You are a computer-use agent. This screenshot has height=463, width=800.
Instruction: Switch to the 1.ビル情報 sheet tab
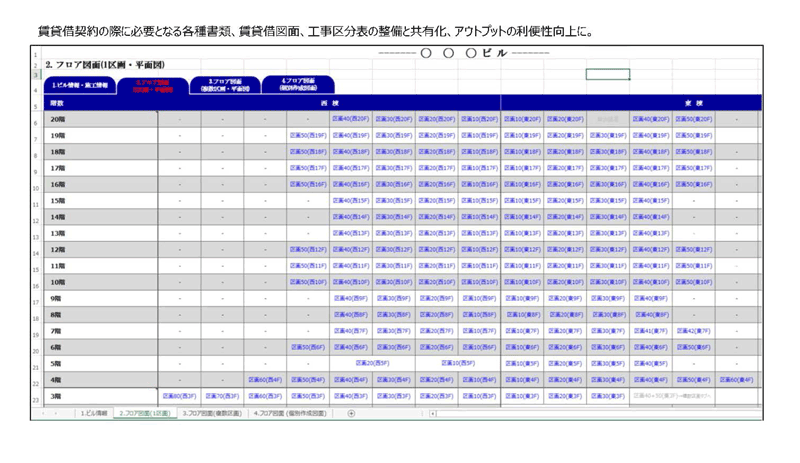tap(94, 413)
